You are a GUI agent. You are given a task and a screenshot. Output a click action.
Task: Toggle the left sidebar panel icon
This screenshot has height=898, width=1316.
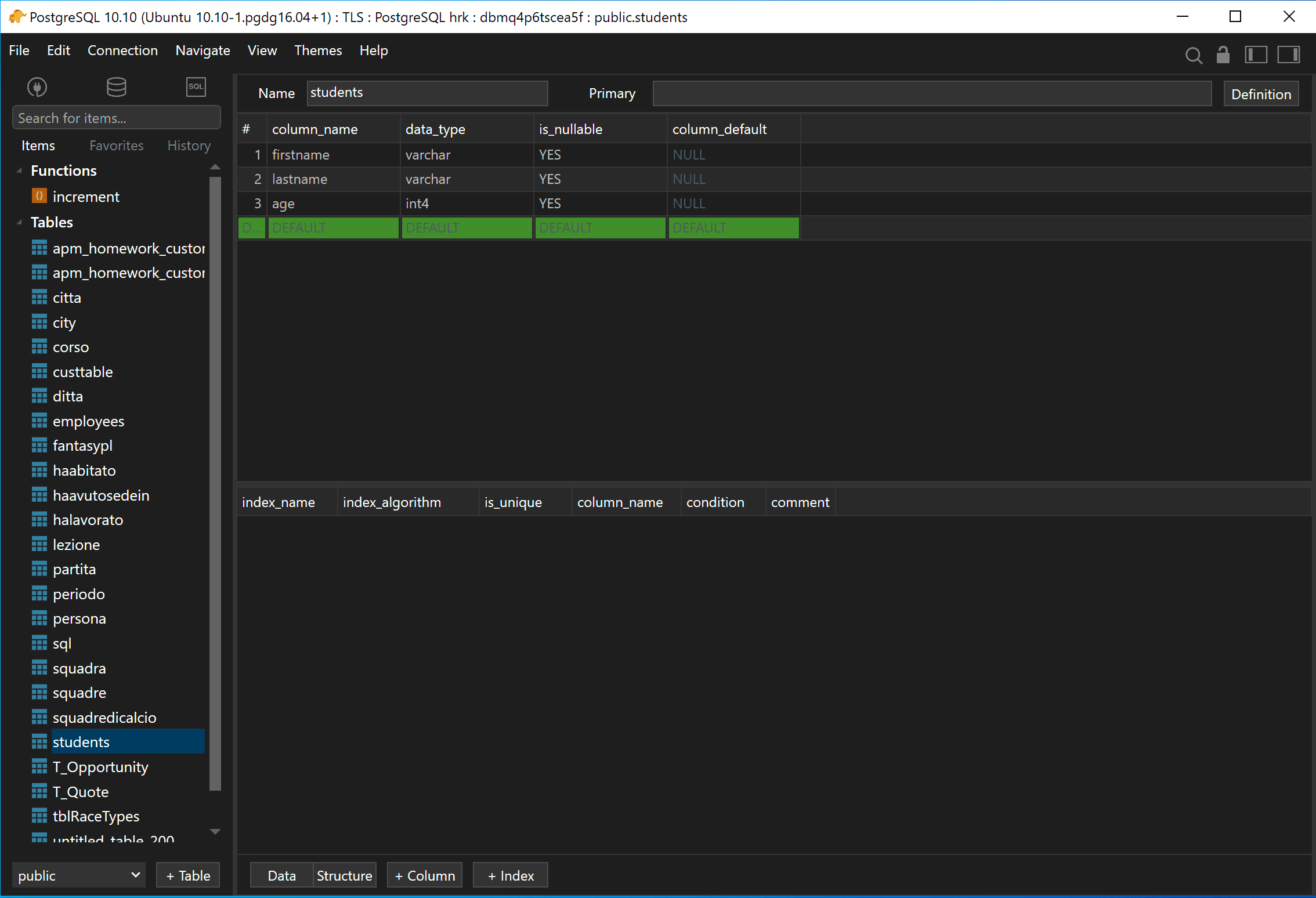tap(1256, 55)
